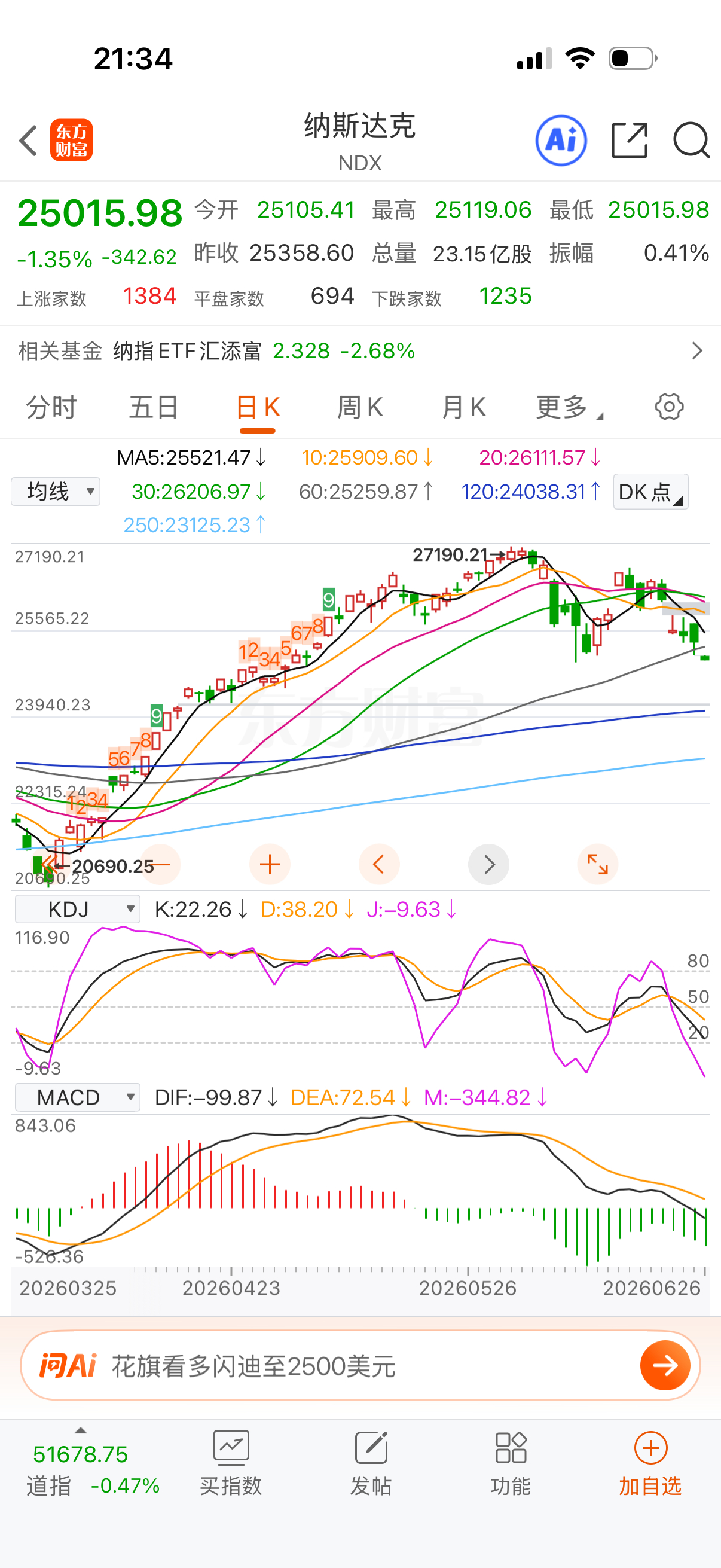Move chart left with orange arrow
Screen dimensions: 721x1568
pos(379,864)
